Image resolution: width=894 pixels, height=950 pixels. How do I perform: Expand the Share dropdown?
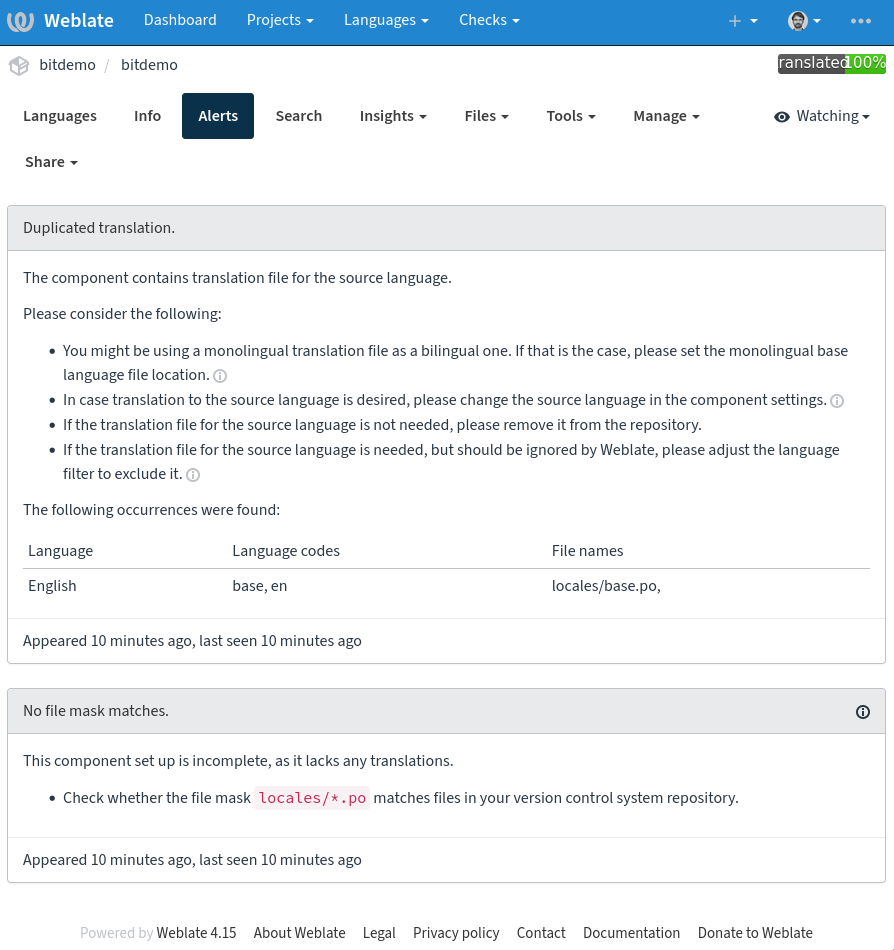(51, 162)
